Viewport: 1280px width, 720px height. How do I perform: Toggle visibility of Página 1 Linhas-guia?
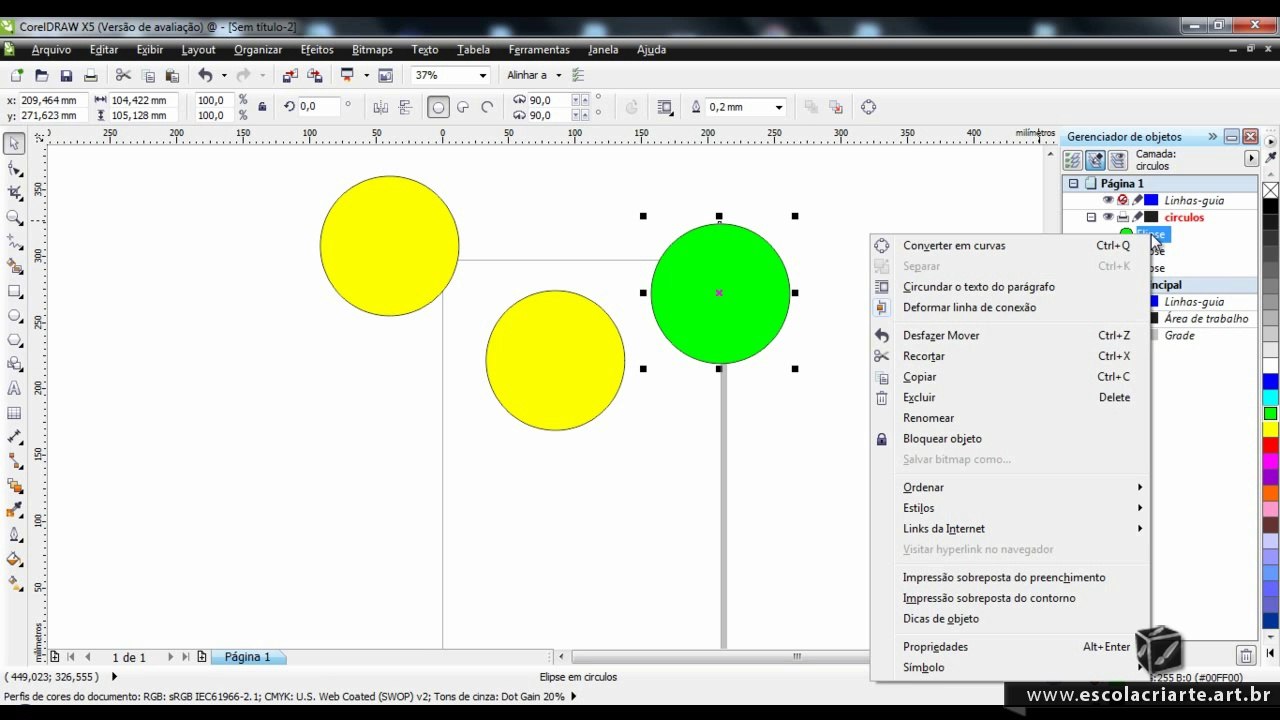click(1107, 200)
